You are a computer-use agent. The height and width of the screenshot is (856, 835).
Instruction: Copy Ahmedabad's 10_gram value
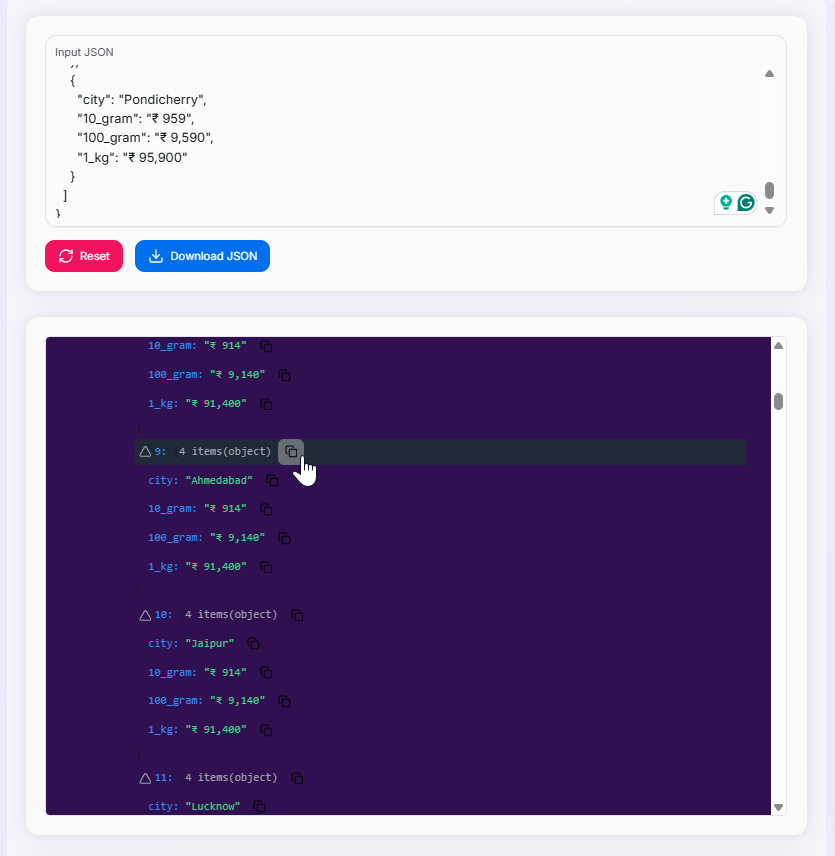point(266,509)
